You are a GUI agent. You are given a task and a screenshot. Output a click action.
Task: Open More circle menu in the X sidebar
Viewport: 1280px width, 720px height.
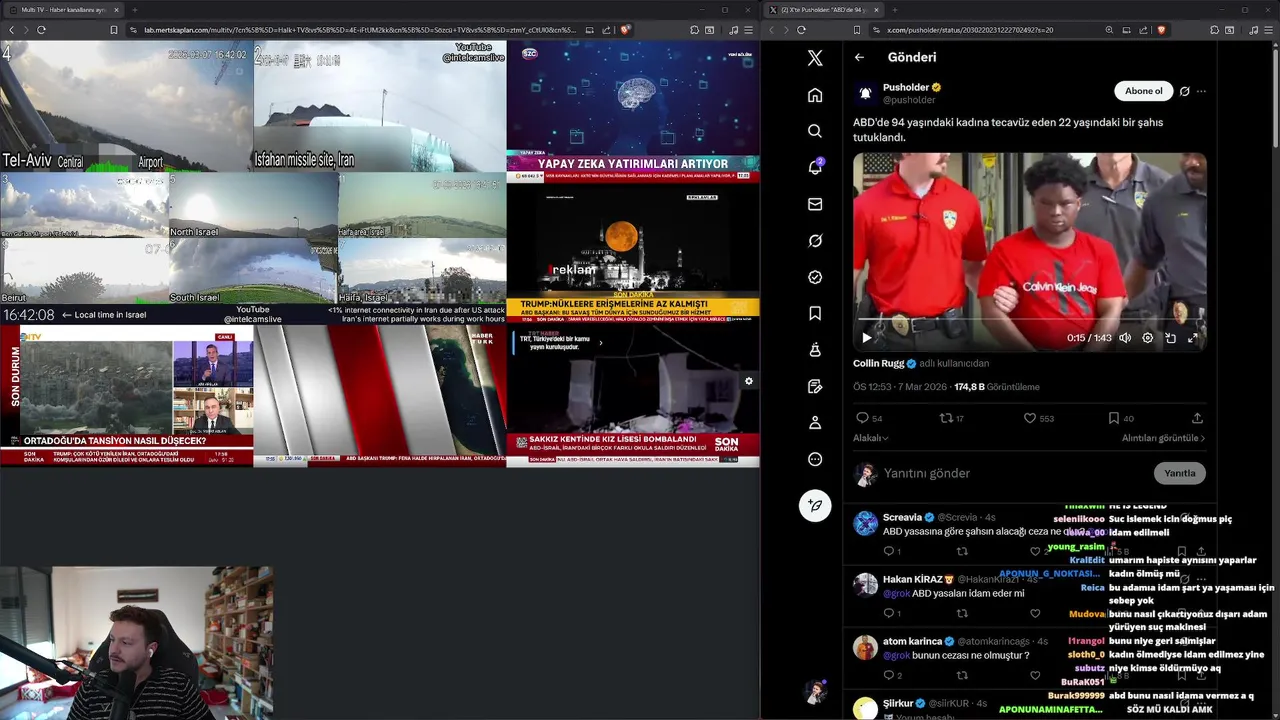tap(815, 459)
